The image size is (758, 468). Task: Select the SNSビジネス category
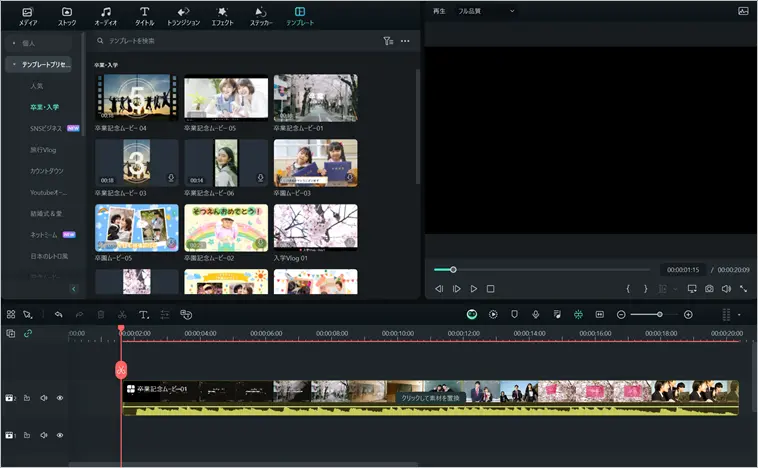[x=46, y=128]
